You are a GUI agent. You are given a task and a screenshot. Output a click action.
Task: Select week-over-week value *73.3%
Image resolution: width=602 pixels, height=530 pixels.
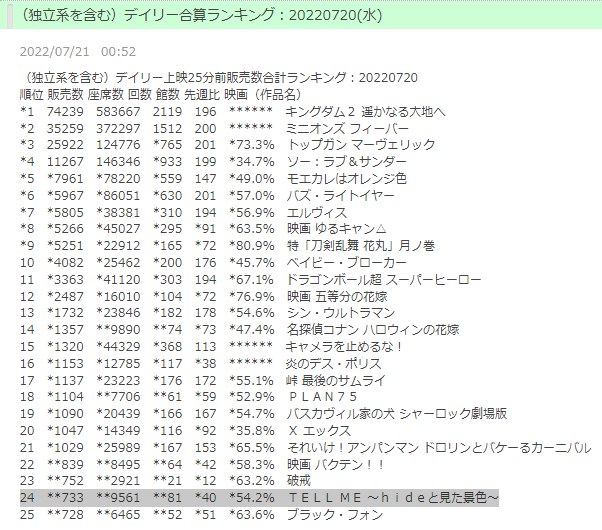click(x=252, y=145)
